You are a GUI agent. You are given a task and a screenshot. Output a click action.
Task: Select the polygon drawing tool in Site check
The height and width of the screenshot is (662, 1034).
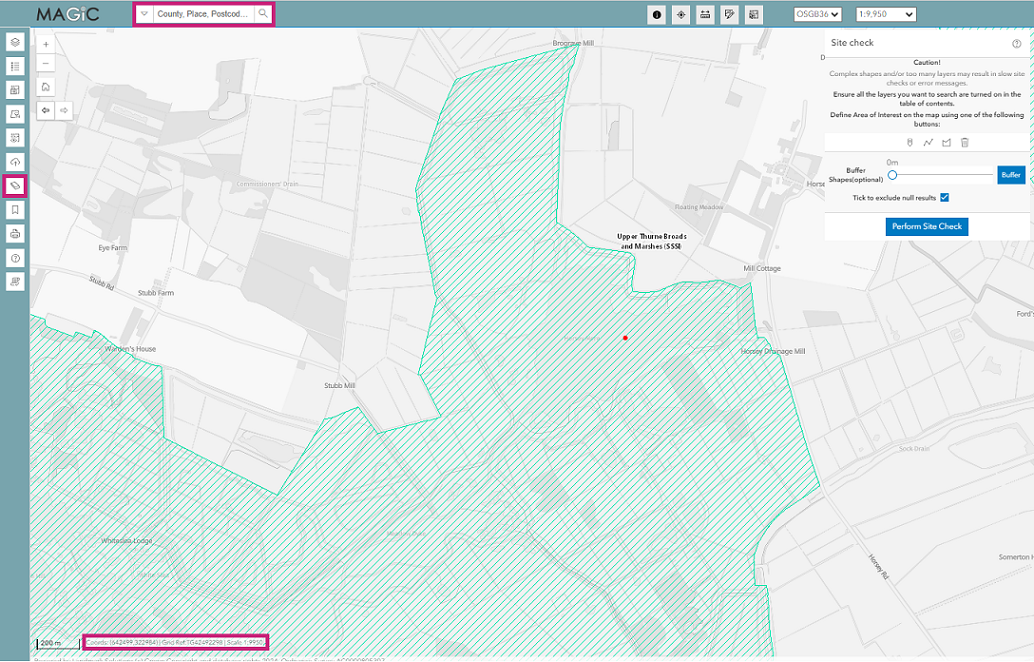(x=946, y=142)
